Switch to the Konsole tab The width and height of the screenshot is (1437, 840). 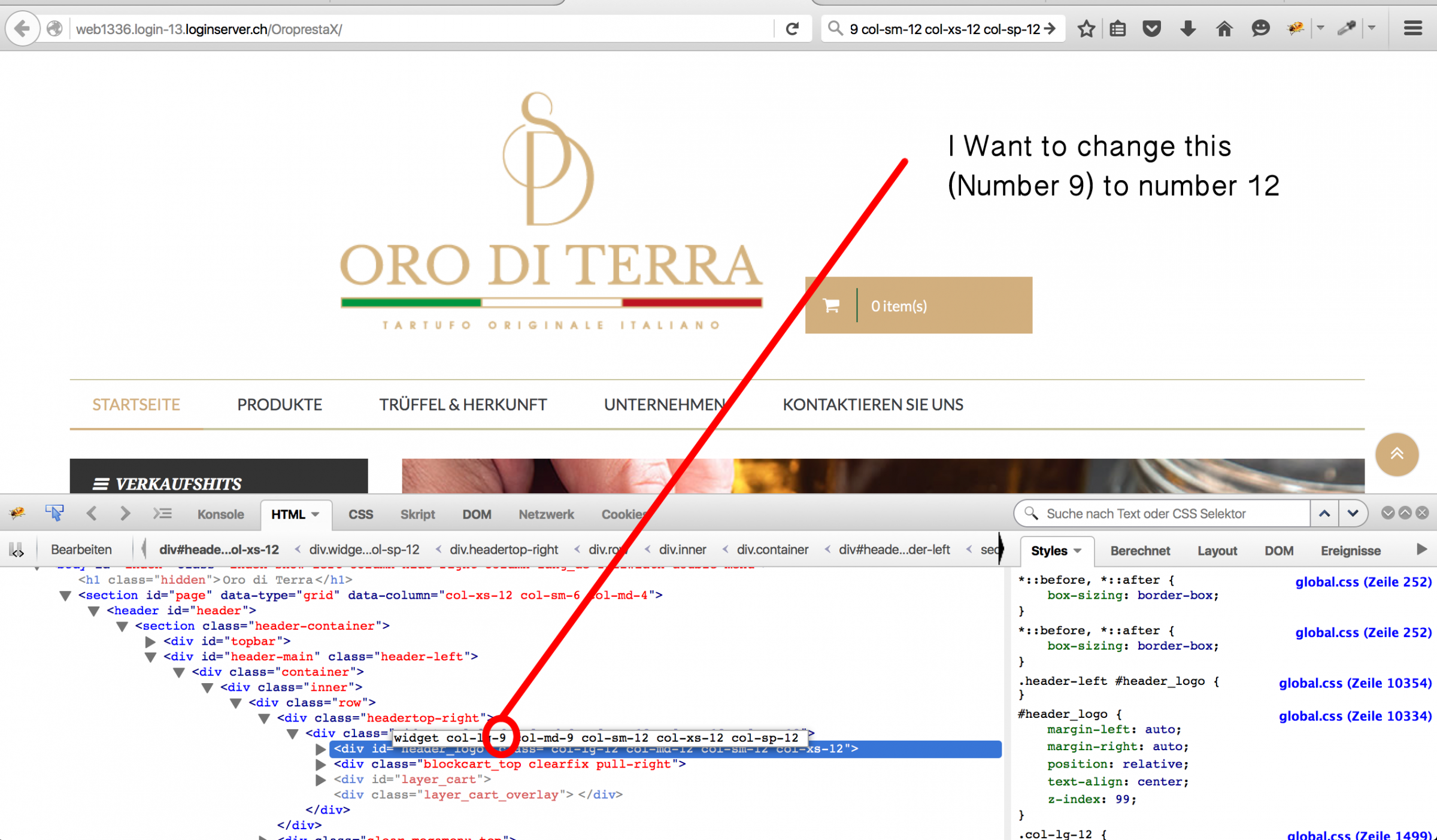(220, 514)
